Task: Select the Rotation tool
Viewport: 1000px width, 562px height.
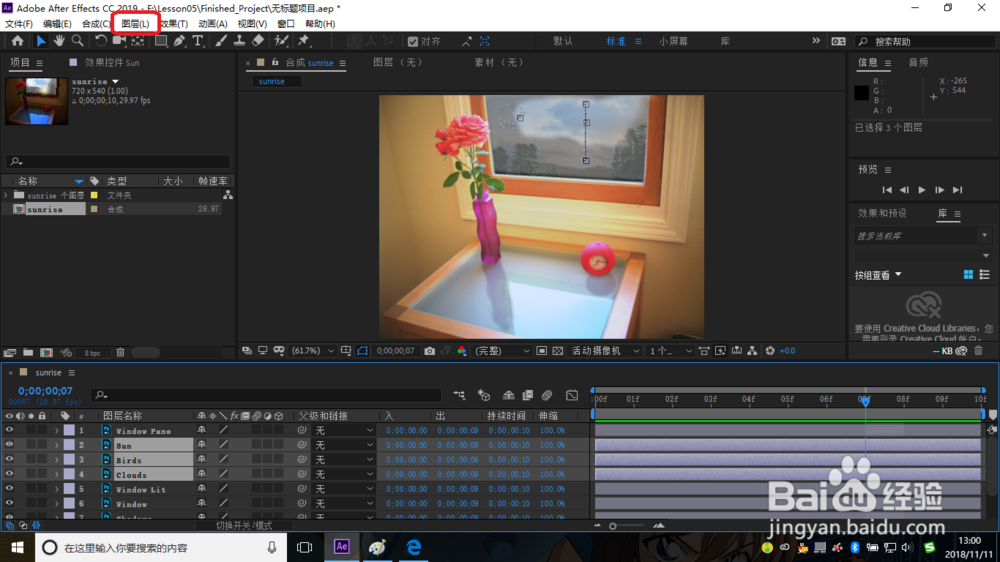Action: pyautogui.click(x=101, y=41)
